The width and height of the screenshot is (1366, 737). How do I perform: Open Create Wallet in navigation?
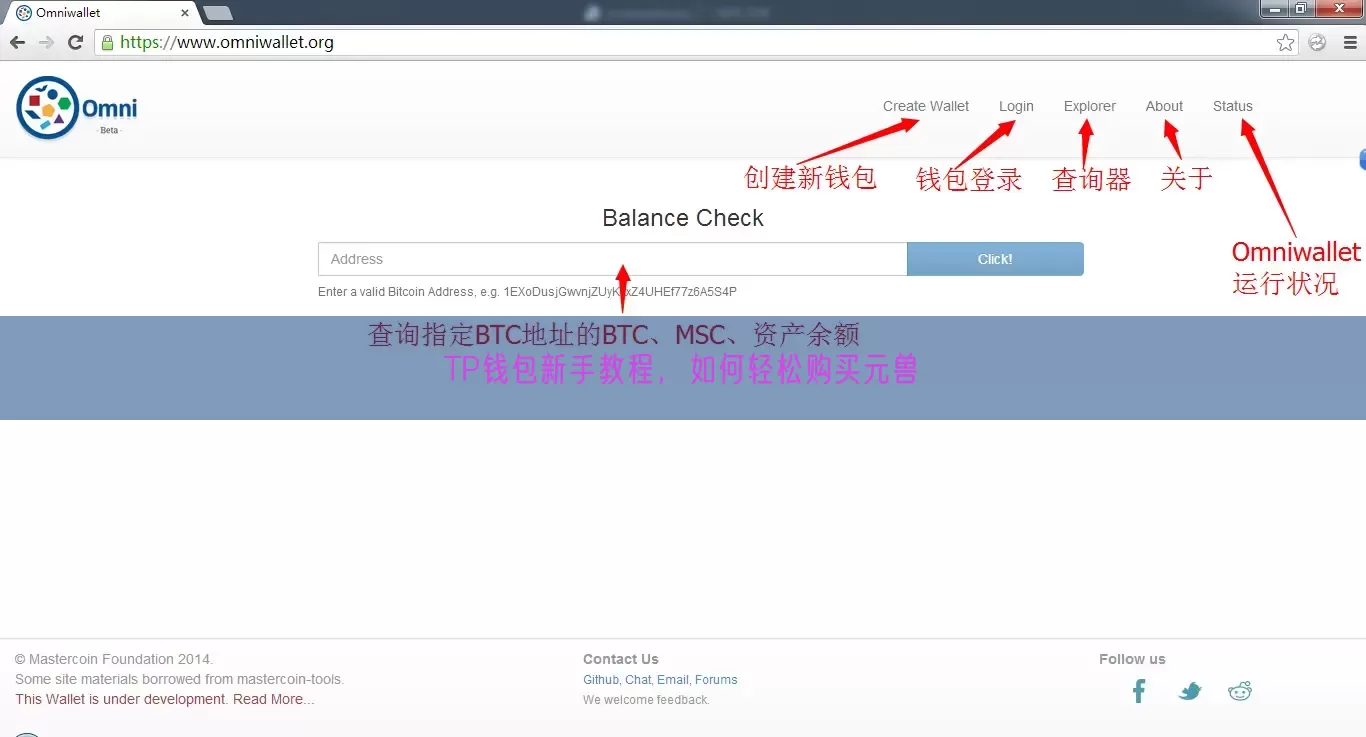[x=926, y=106]
